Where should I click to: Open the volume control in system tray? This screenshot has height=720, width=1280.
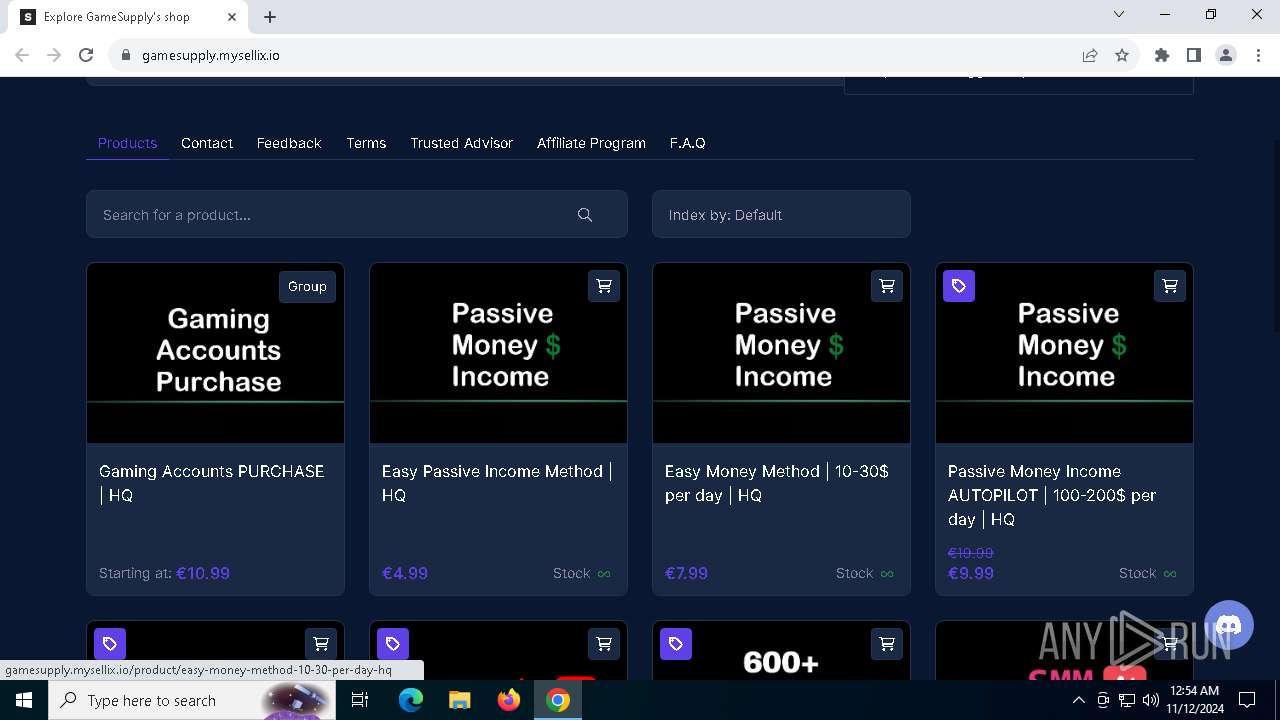1151,700
